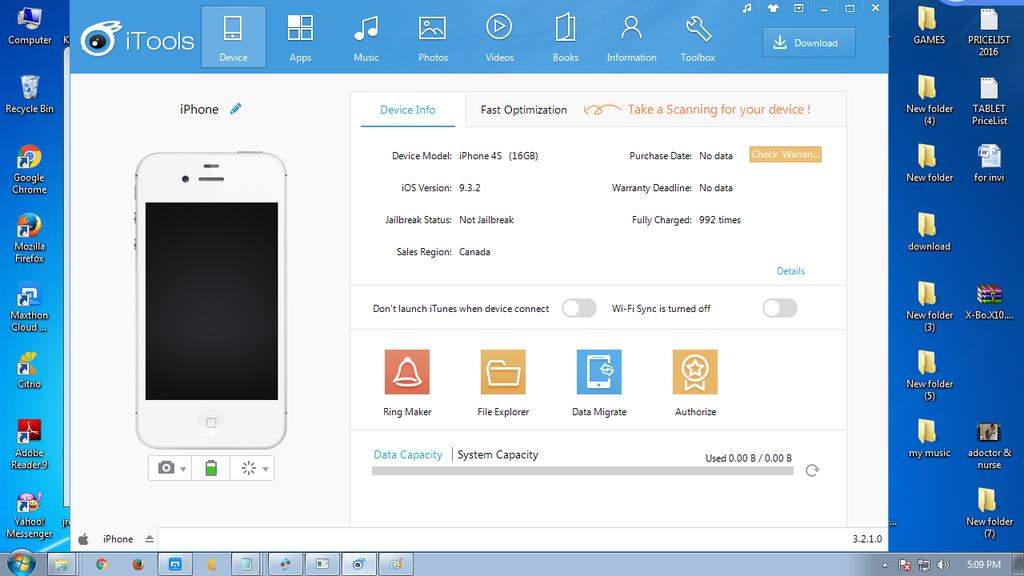Open the Toolbox section
This screenshot has height=576, width=1024.
(x=697, y=37)
